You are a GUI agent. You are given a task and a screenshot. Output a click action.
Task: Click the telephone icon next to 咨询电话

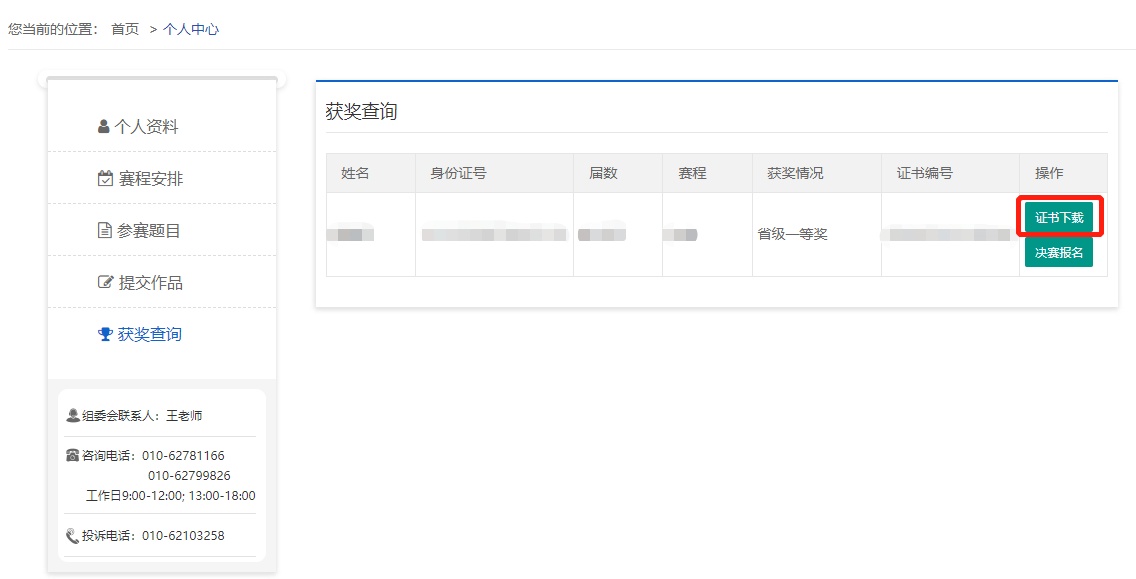coord(73,456)
